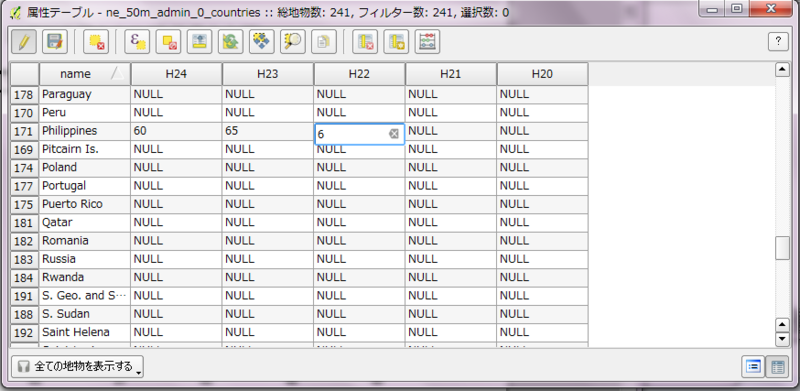Image resolution: width=800 pixels, height=391 pixels.
Task: Click the Qatar name cell
Action: [85, 223]
